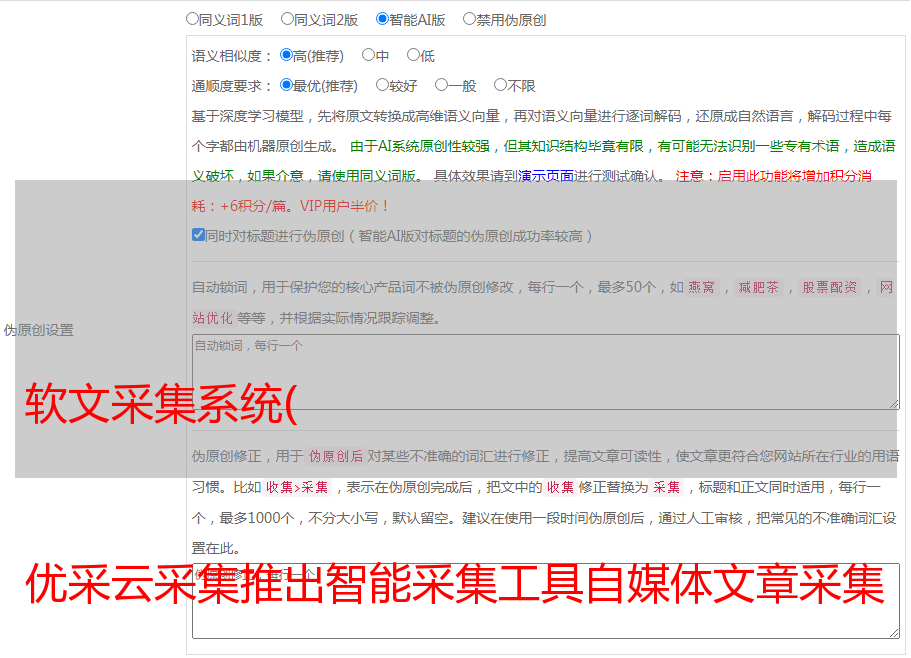Screen dimensions: 911x658
Task: Pick the 禁用伪原创 radio option
Action: pos(469,19)
